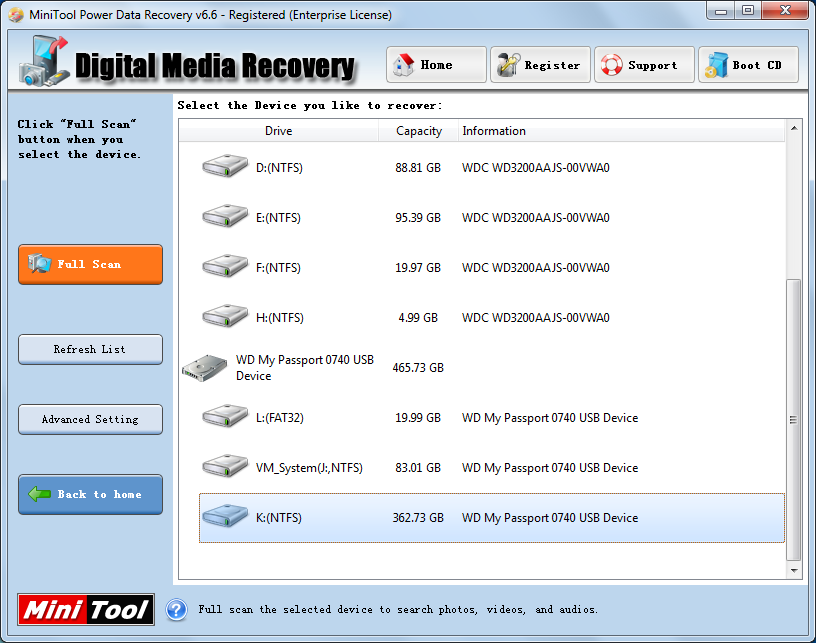Click the Boot CD disc icon
The height and width of the screenshot is (643, 816).
716,66
